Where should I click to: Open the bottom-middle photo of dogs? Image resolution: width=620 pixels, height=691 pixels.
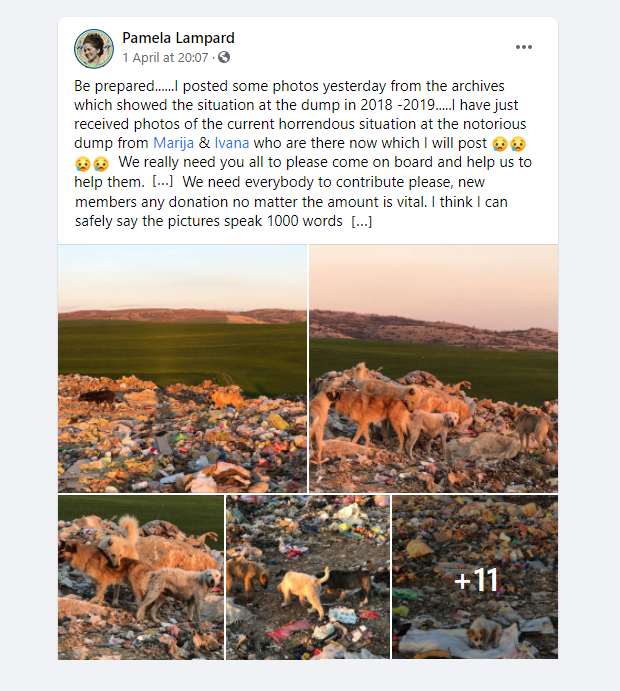click(x=308, y=577)
